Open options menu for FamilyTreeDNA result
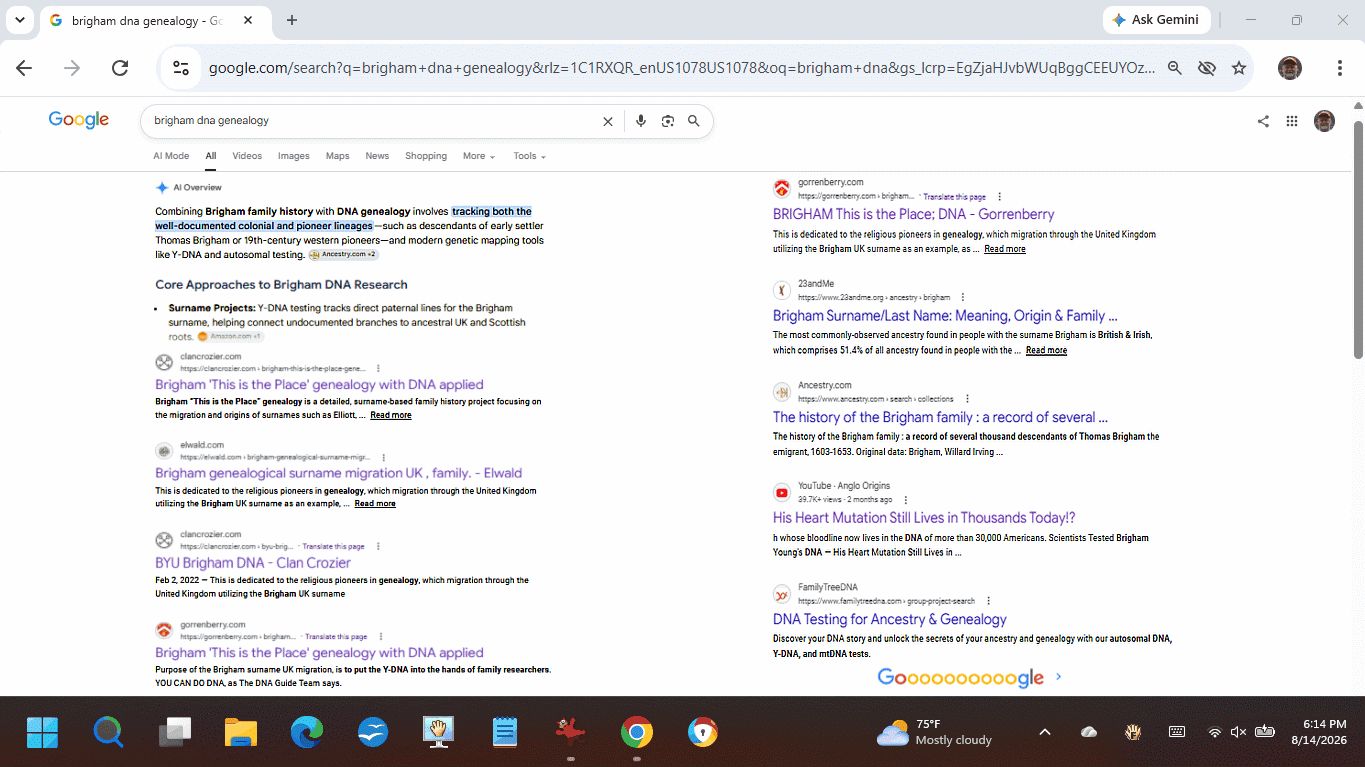Viewport: 1365px width, 767px height. [x=988, y=601]
